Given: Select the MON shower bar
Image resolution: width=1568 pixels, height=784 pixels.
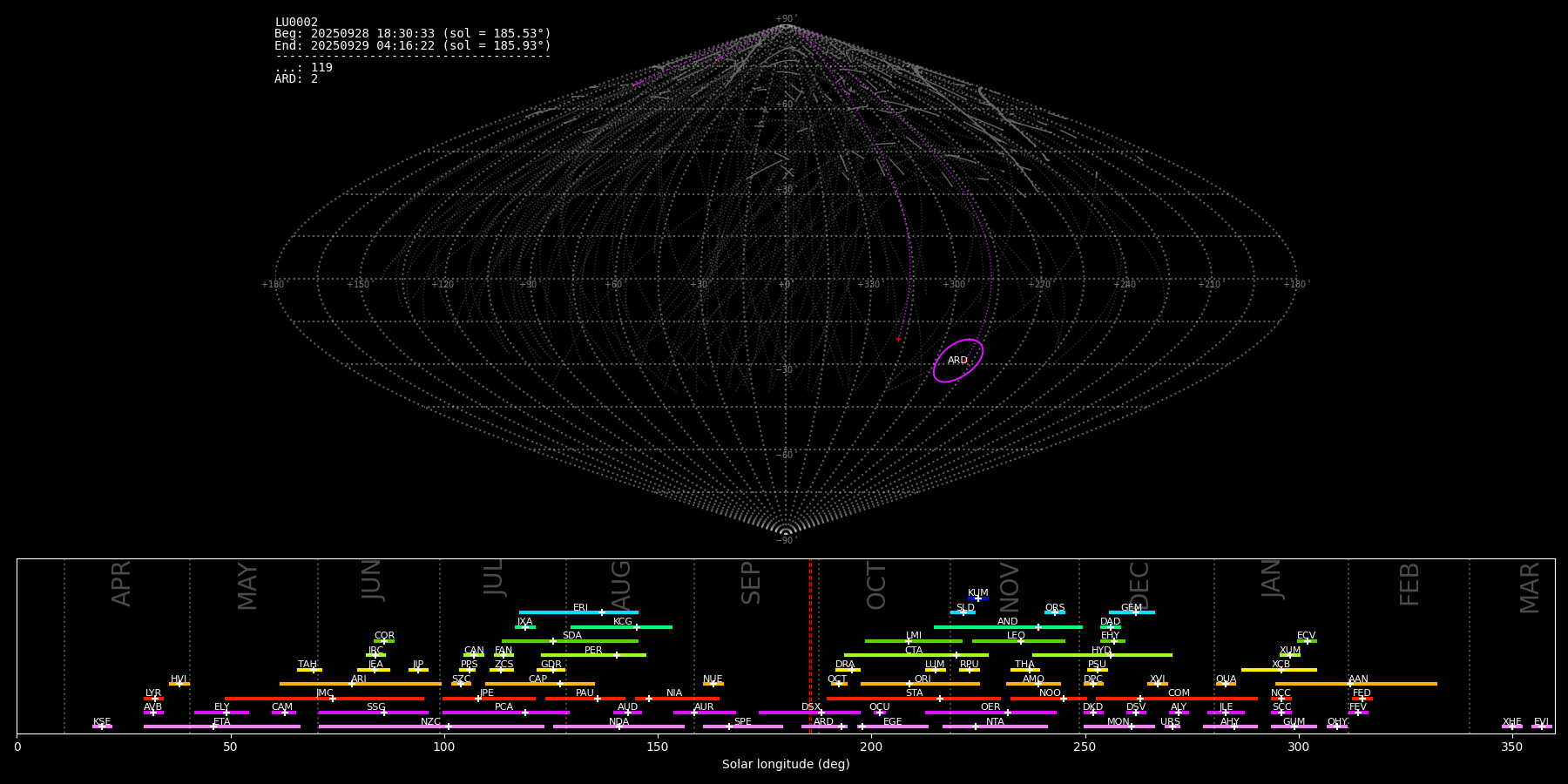Looking at the screenshot, I should point(1119,727).
